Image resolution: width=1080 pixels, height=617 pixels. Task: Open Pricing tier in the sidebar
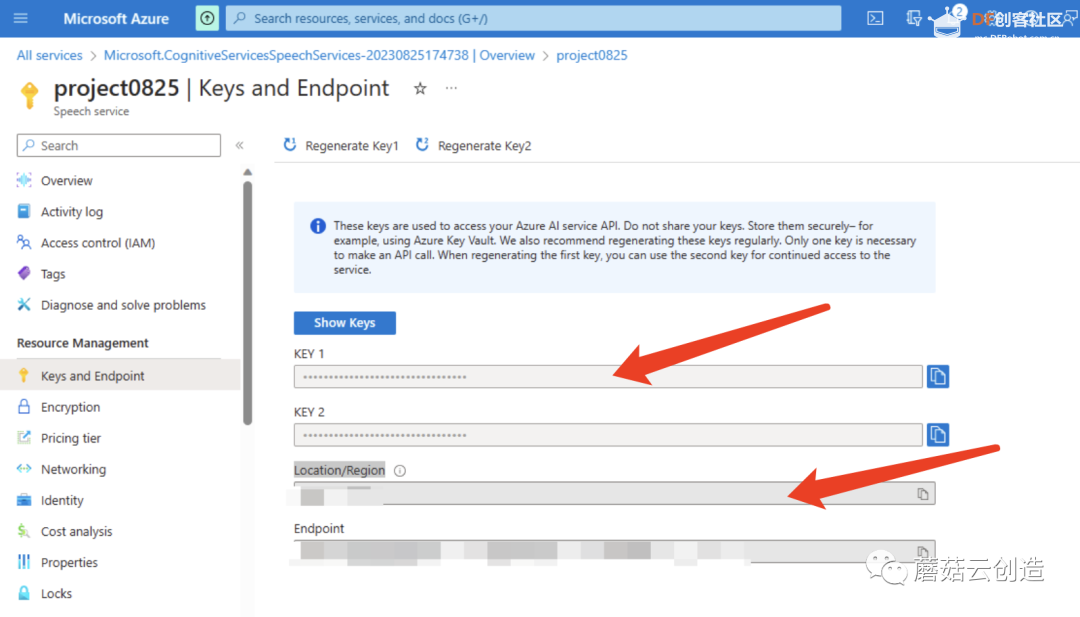[x=71, y=438]
